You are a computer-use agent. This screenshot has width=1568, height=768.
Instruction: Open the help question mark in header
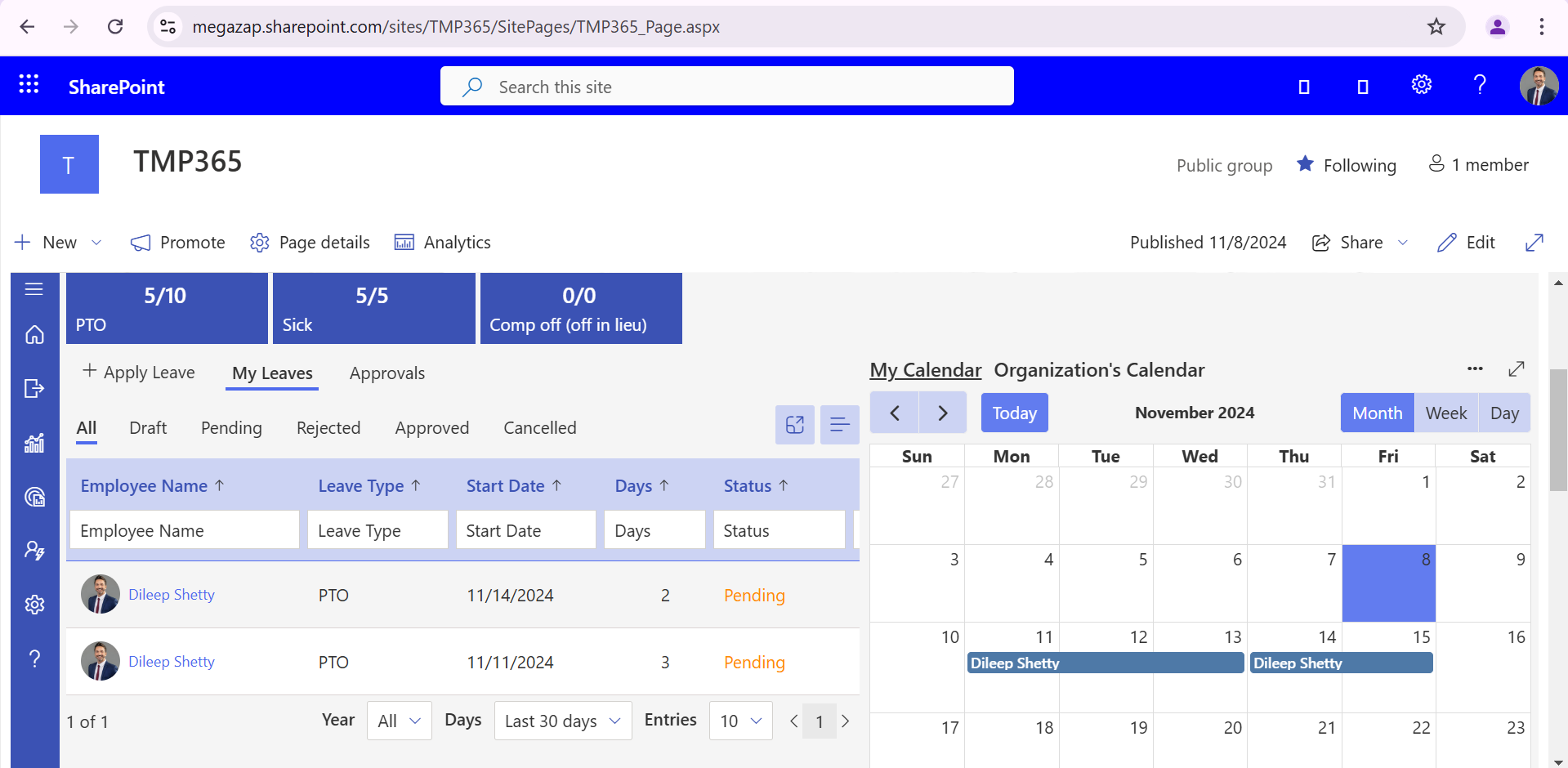(1480, 85)
